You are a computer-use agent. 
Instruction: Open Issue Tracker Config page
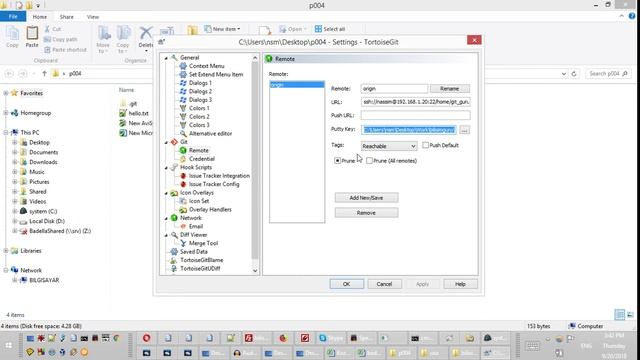pos(214,184)
